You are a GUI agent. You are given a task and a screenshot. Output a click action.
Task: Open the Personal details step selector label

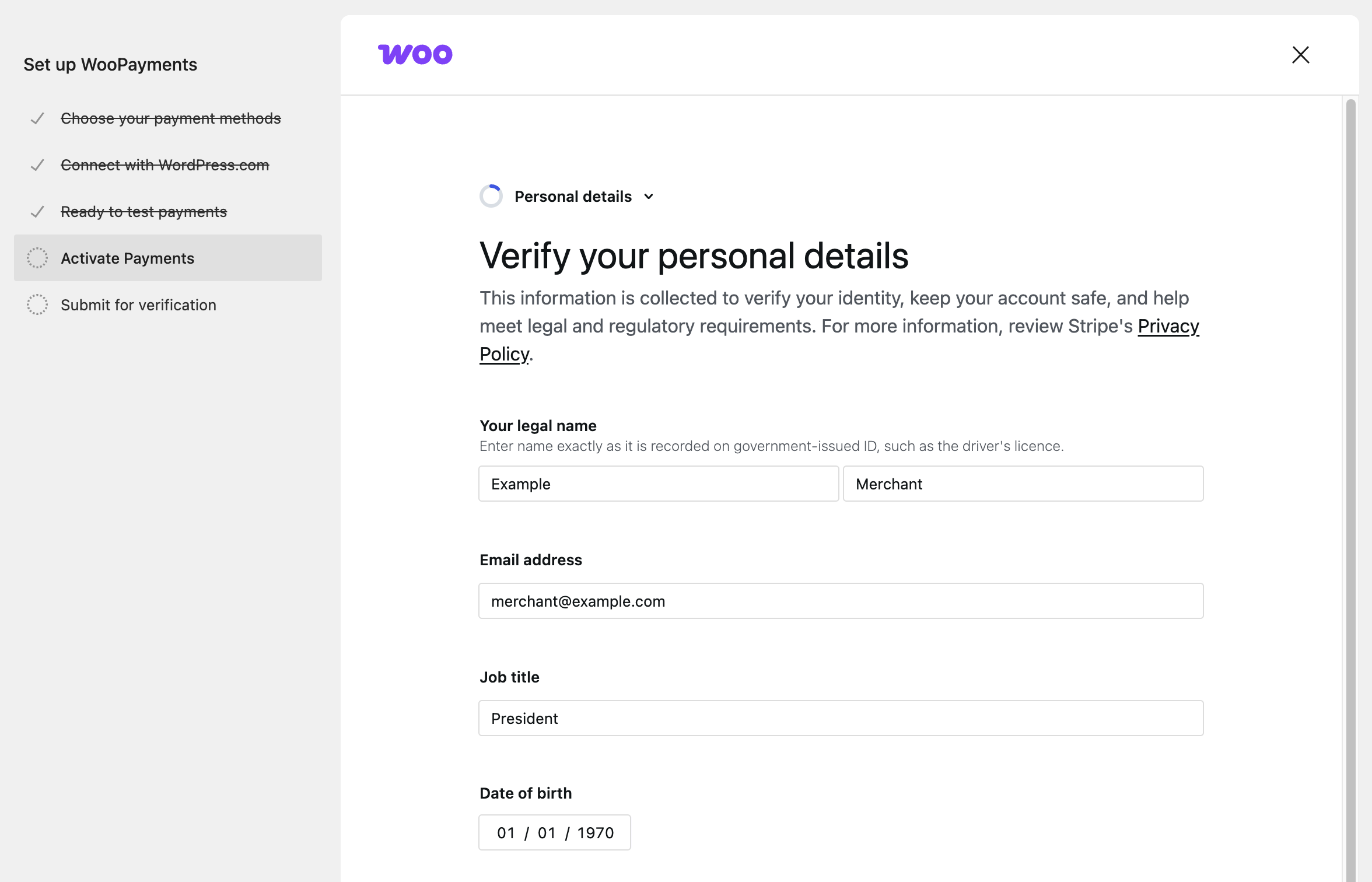tap(573, 197)
